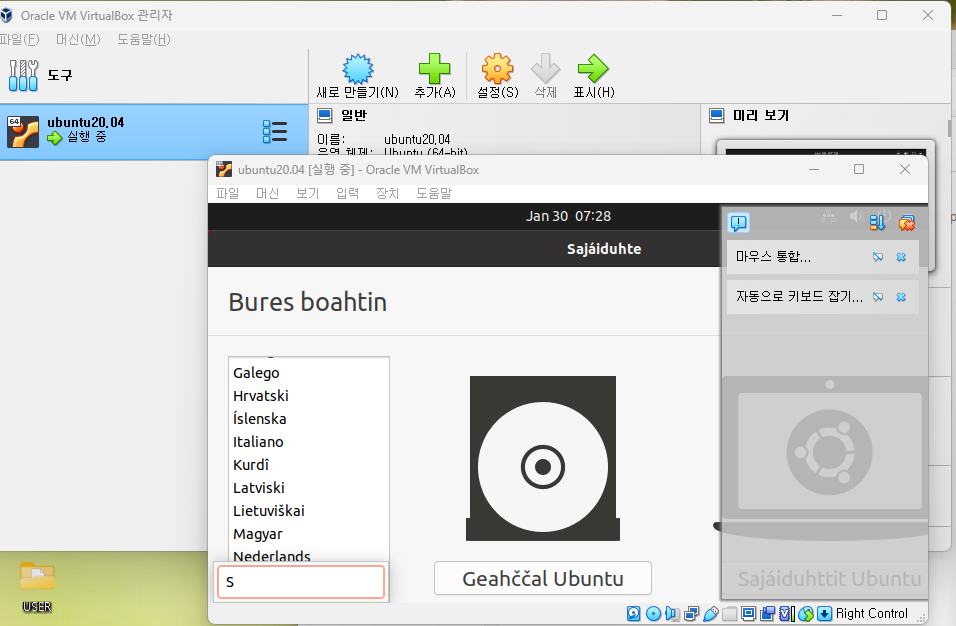
Task: Open the 도움말 menu in the VM window
Action: pos(434,193)
